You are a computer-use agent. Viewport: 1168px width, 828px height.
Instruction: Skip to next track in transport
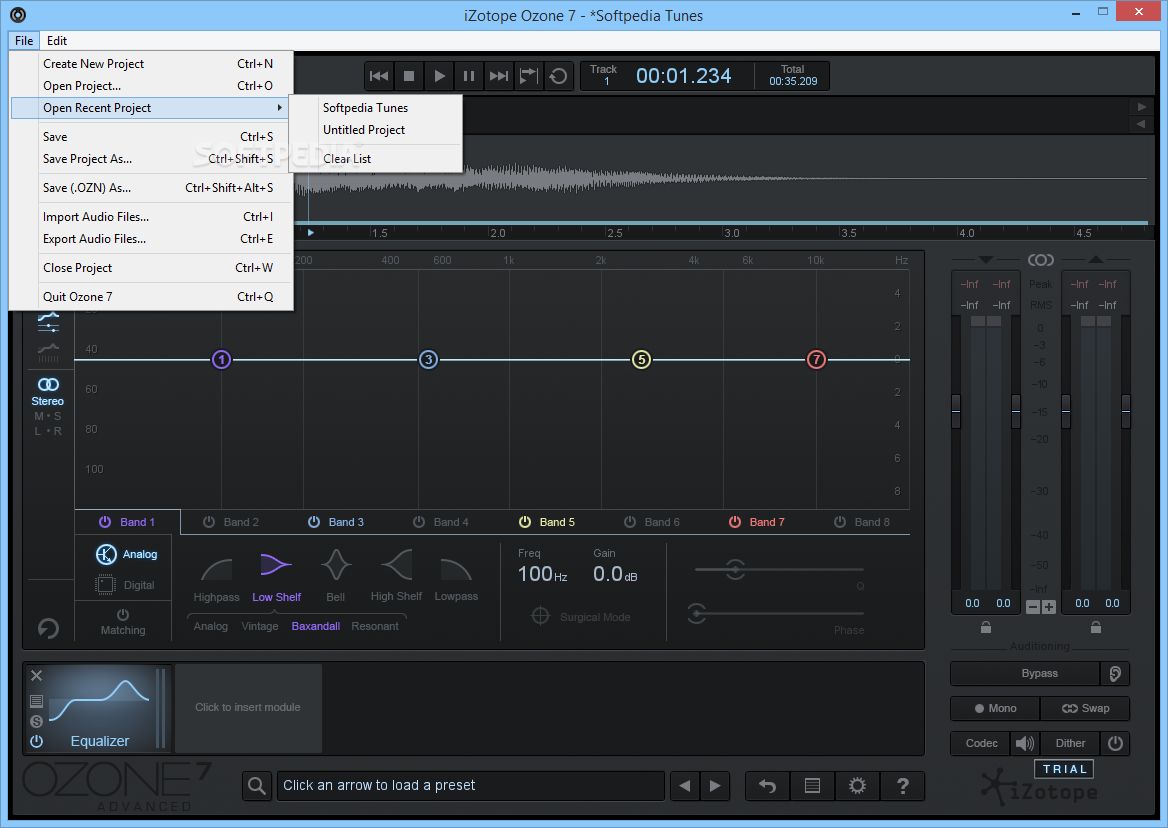[499, 76]
